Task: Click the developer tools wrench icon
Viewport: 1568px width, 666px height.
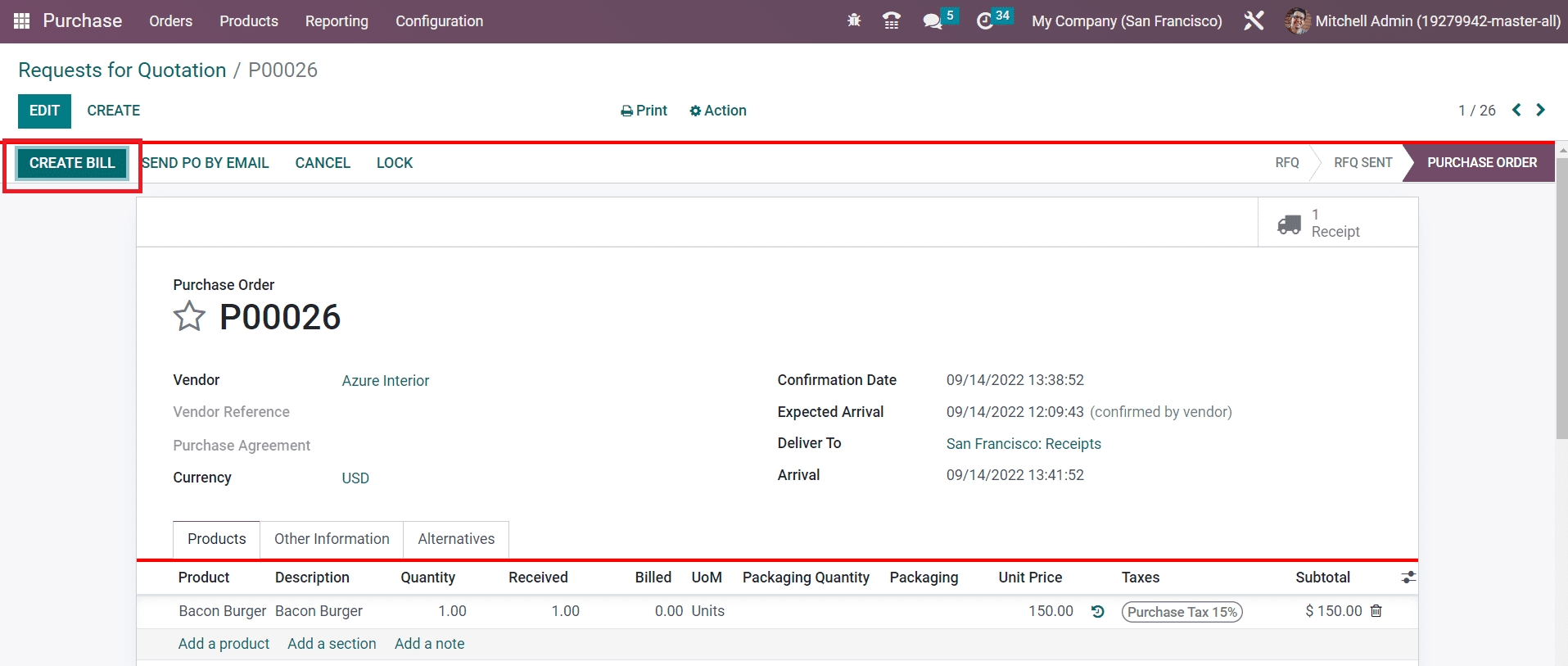Action: coord(1254,21)
